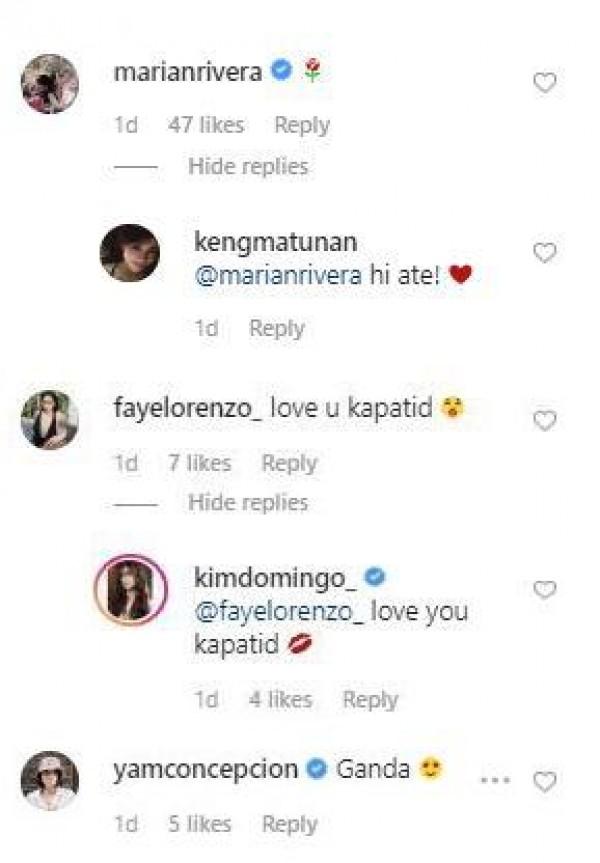Viewport: 600px width, 863px height.
Task: Like kimdomingo_'s reply comment
Action: (x=544, y=590)
